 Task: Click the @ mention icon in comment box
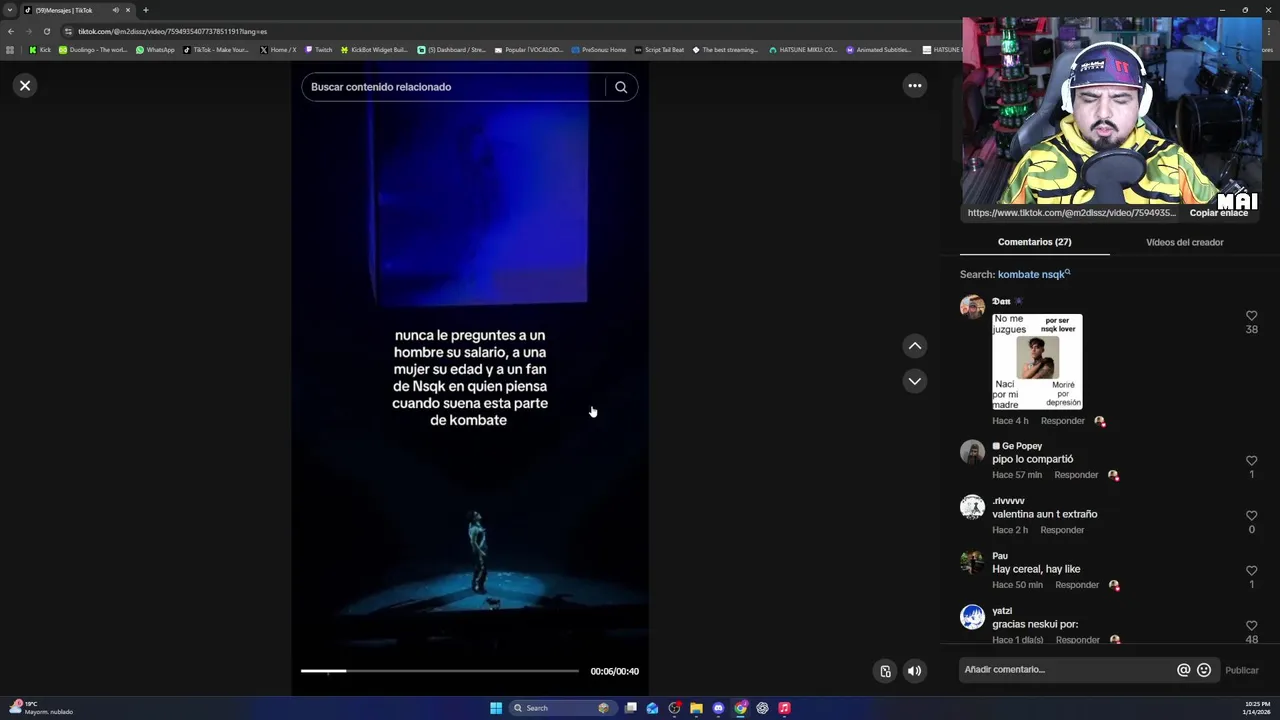[1183, 670]
